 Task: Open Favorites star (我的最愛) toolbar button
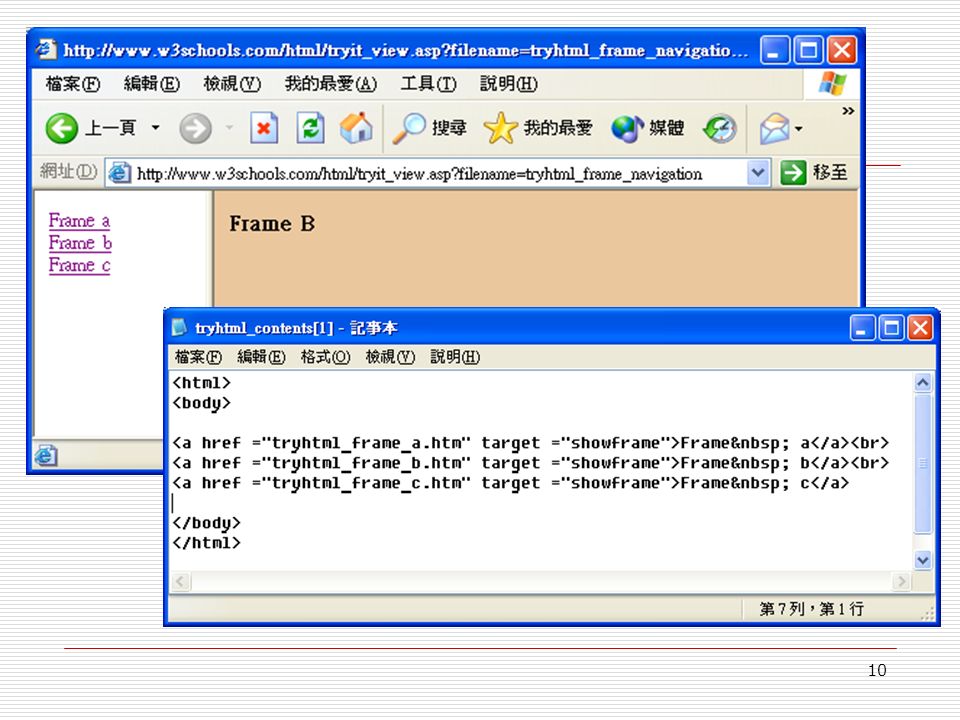pyautogui.click(x=538, y=128)
